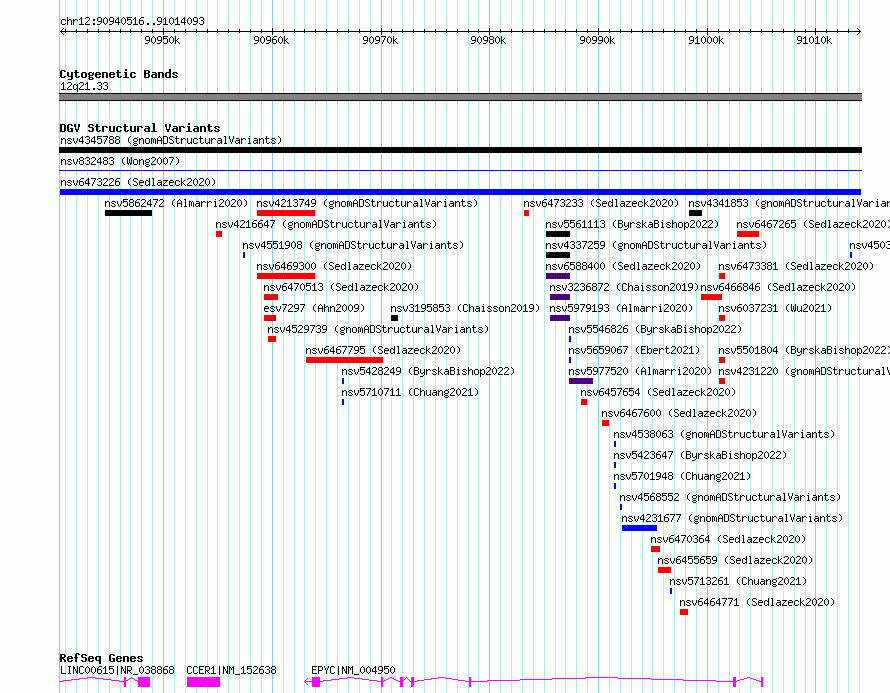The height and width of the screenshot is (693, 890).
Task: Select nsv3236872 Chaisson2019 label
Action: pyautogui.click(x=624, y=287)
